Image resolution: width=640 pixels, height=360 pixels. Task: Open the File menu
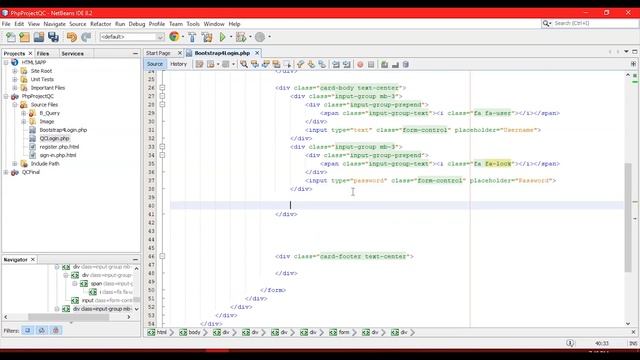[6, 24]
